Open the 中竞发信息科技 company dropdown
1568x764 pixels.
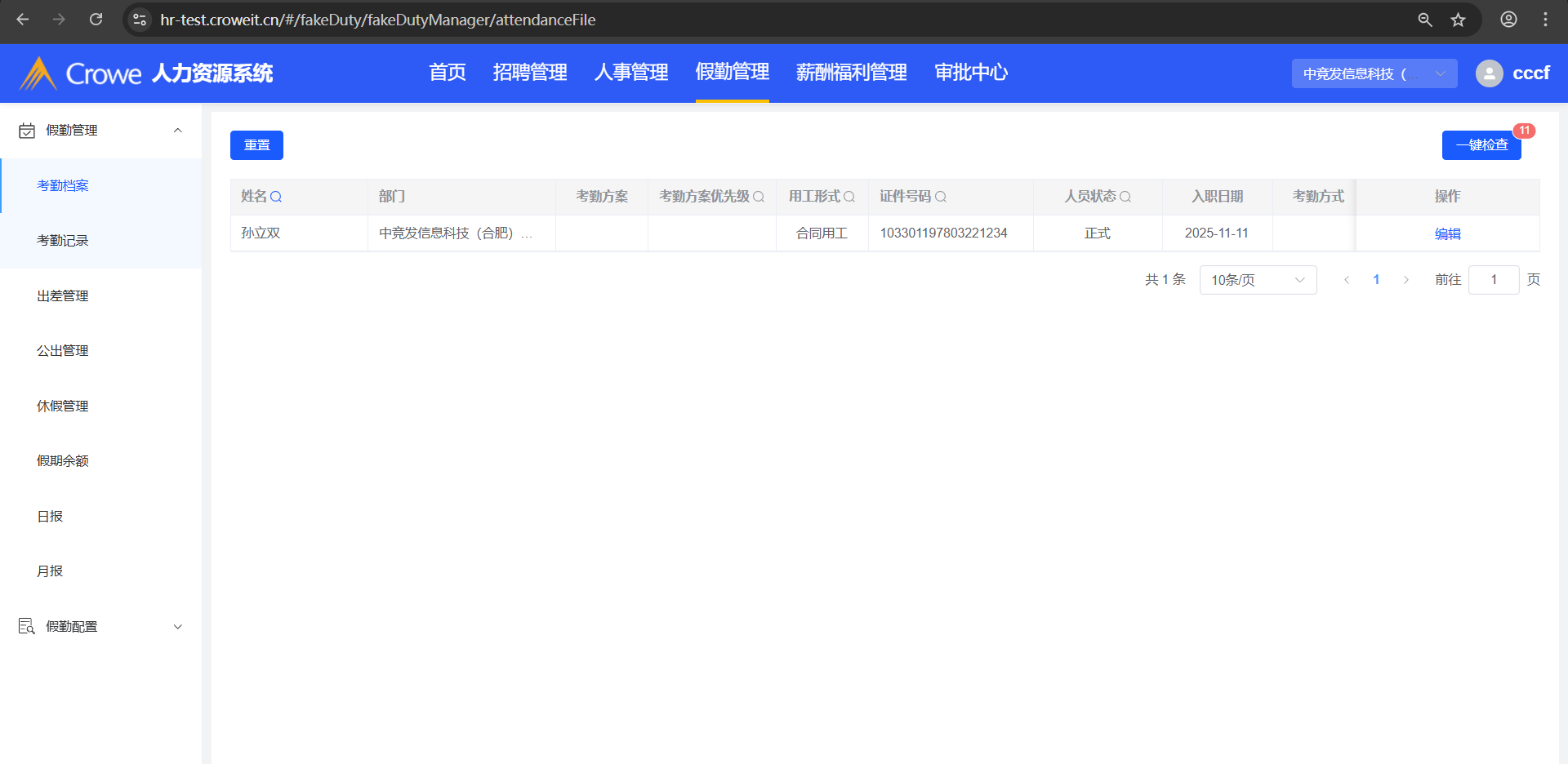click(x=1374, y=73)
